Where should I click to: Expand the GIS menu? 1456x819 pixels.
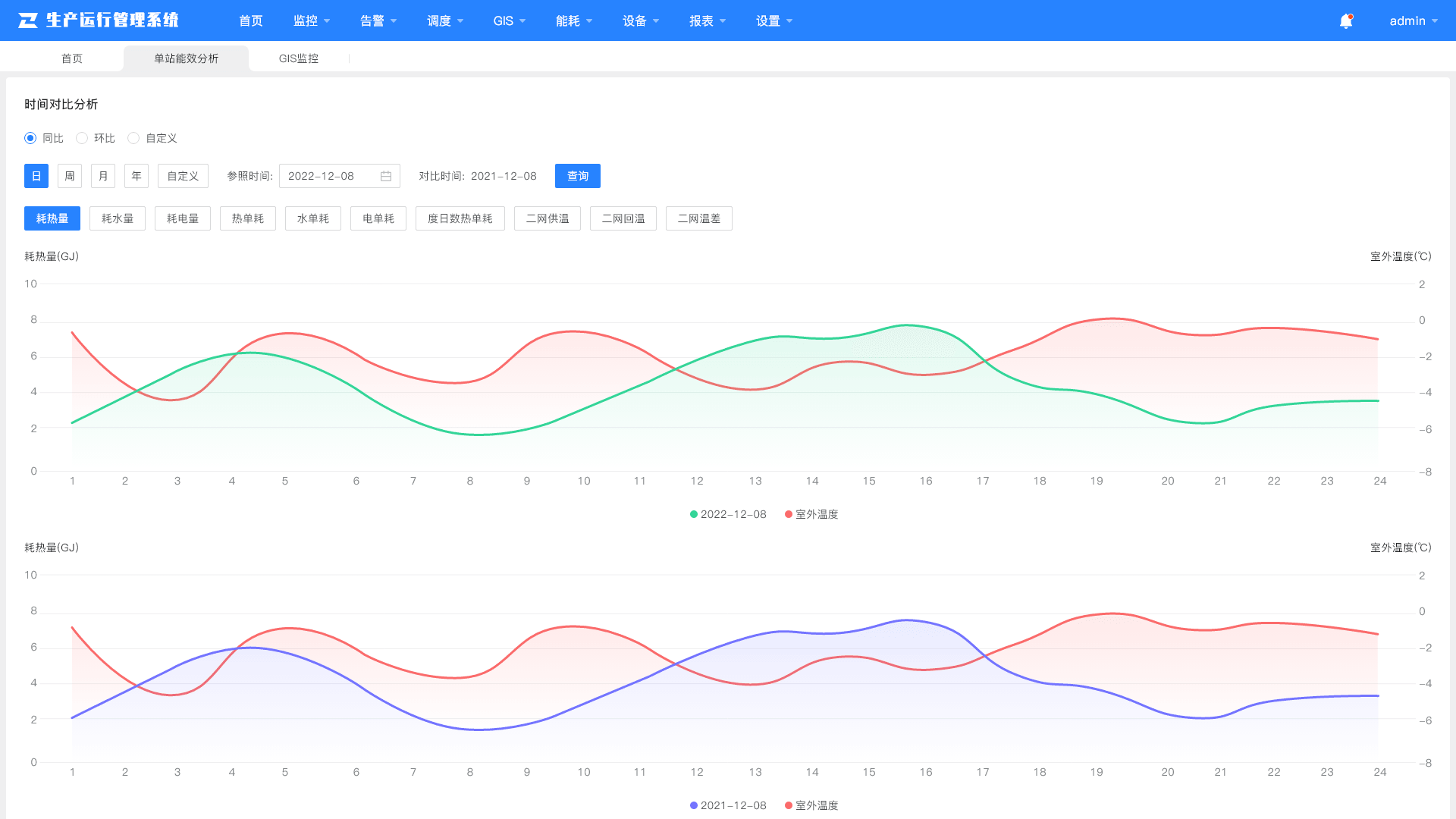click(x=510, y=20)
